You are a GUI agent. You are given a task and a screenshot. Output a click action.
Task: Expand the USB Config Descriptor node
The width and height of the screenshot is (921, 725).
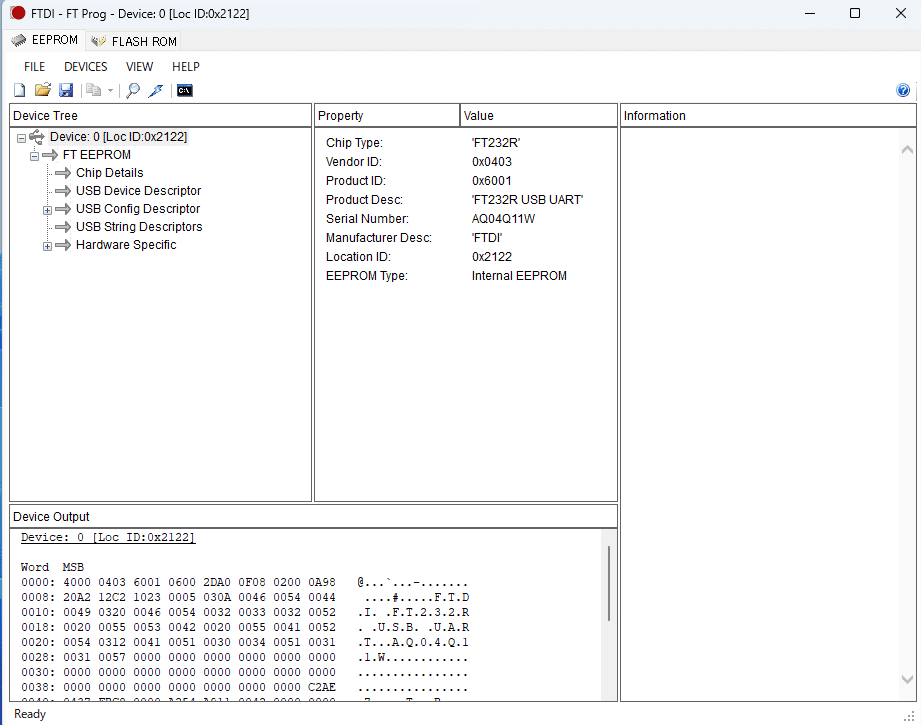(48, 210)
